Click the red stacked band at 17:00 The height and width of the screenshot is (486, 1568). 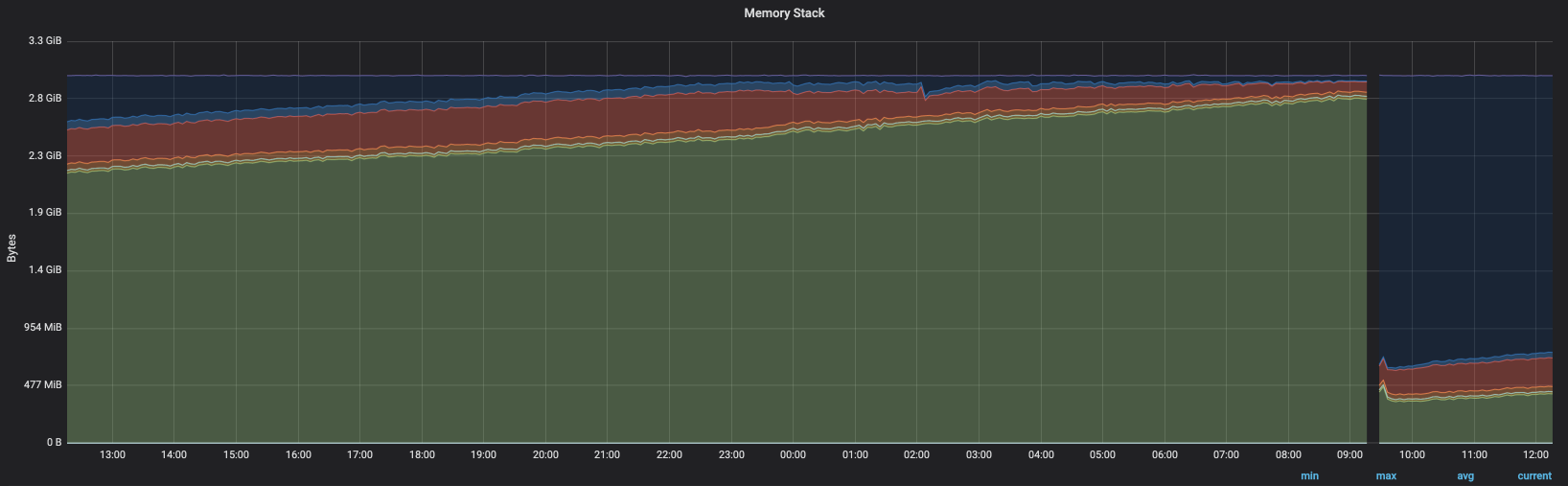(359, 127)
